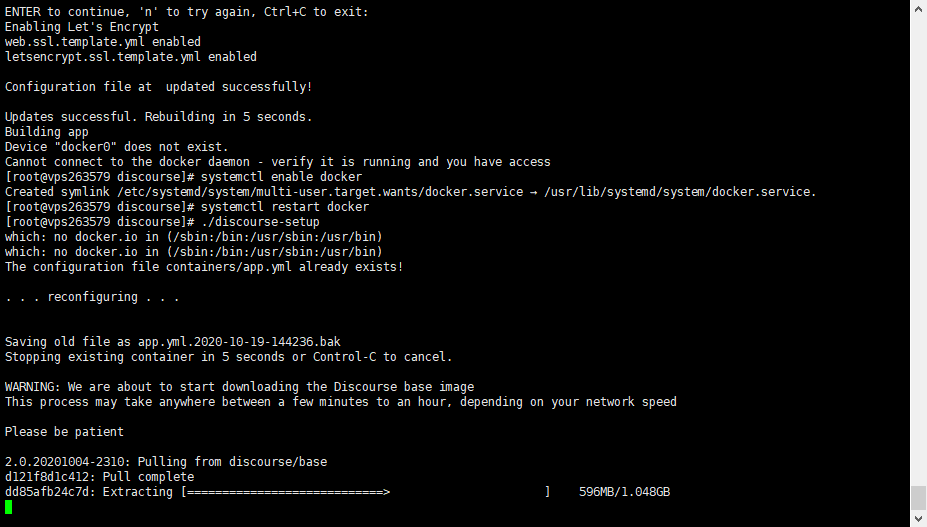Click the "dd85afb24c7d" layer ID

[x=47, y=492]
